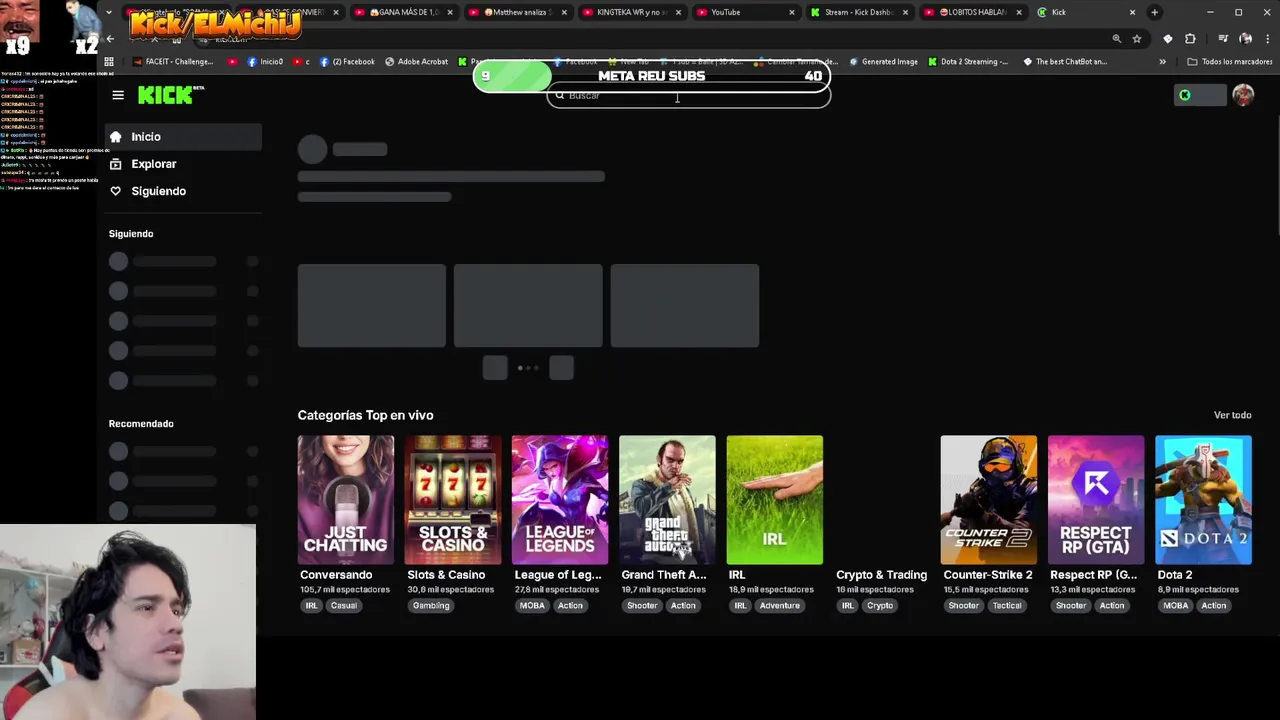Bookmark this page with the star icon
Screen dimensions: 1280x720
pos(1137,39)
